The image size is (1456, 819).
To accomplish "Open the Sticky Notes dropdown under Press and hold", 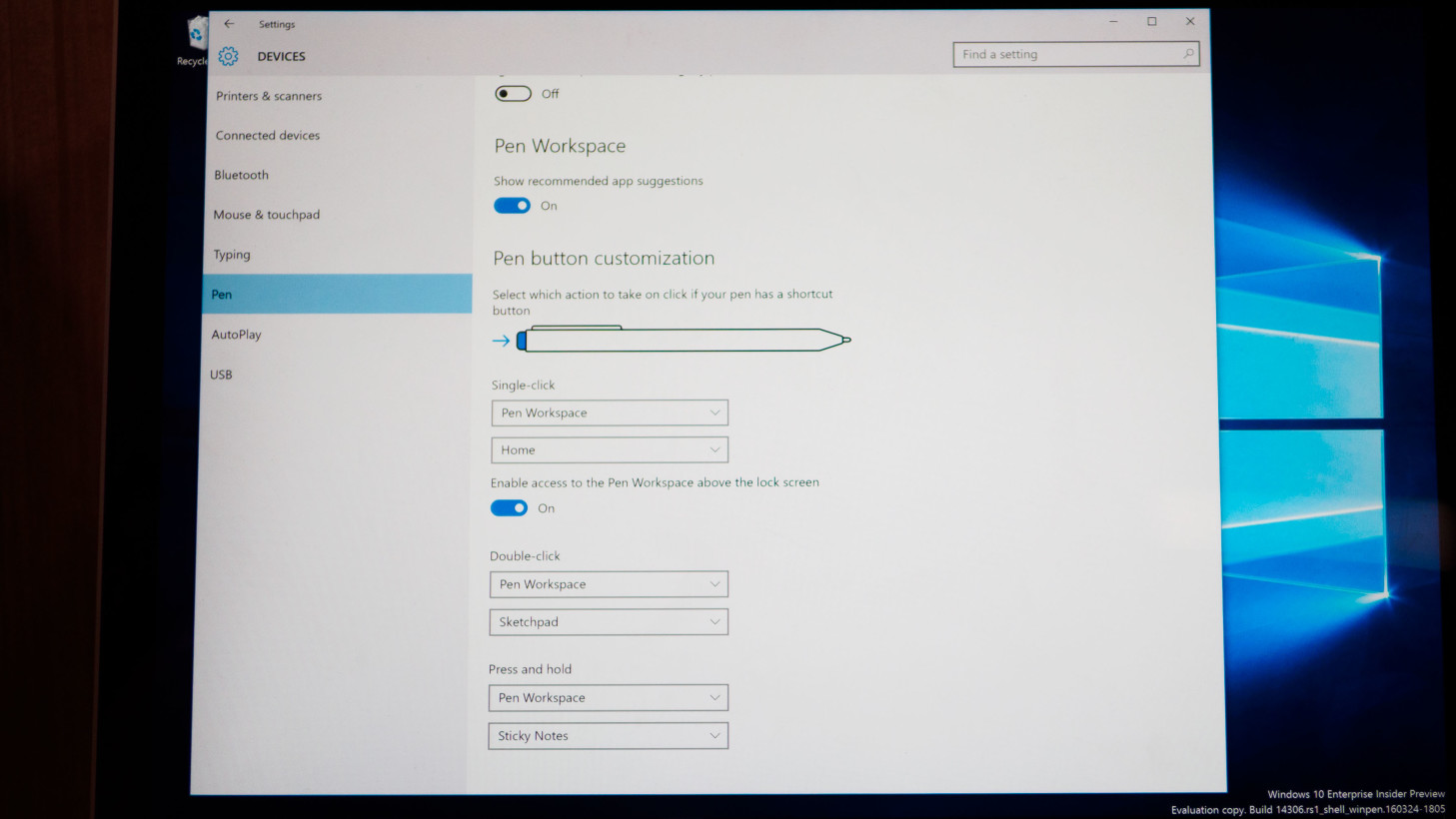I will pyautogui.click(x=608, y=735).
